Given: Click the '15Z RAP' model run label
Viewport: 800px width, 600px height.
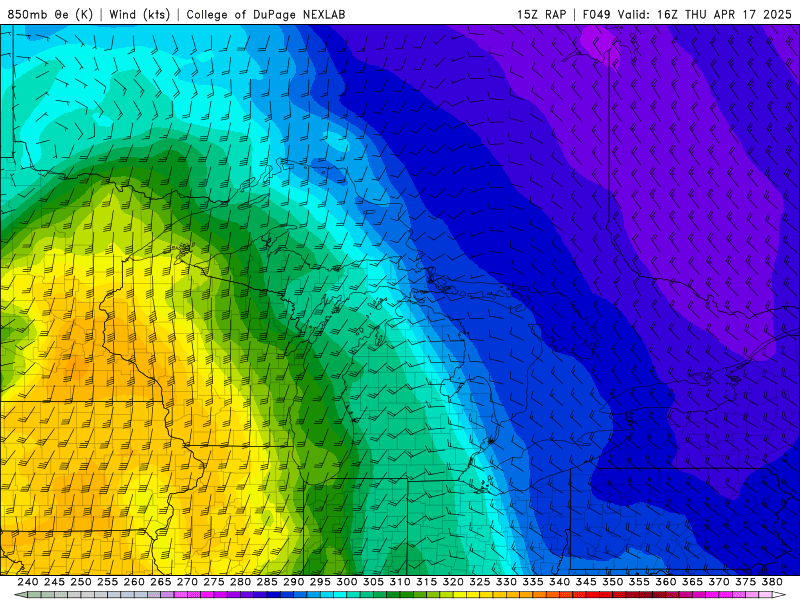Looking at the screenshot, I should coord(542,14).
